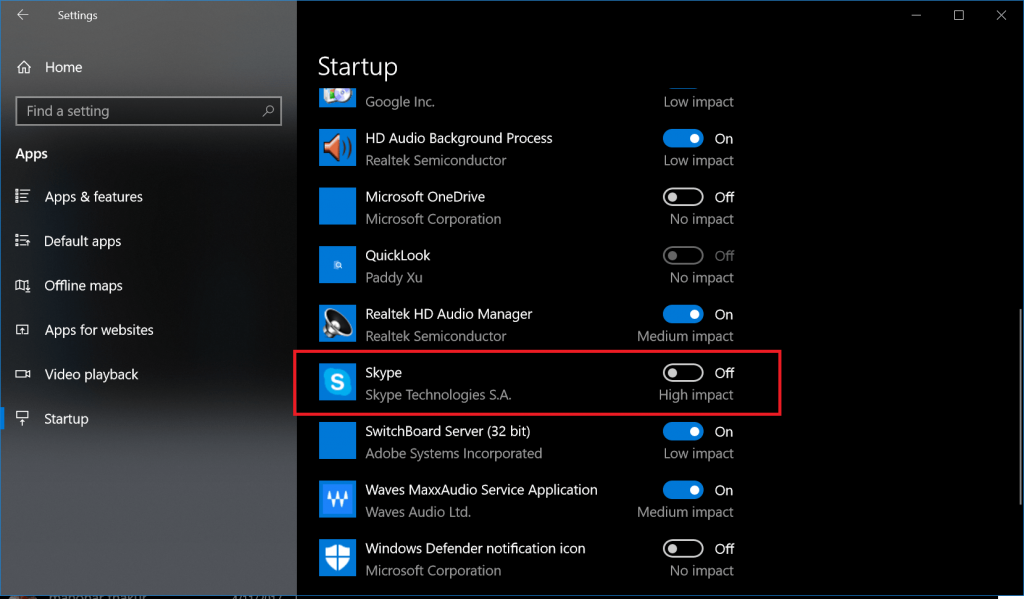This screenshot has height=599, width=1024.
Task: Open Offline maps settings
Action: click(149, 285)
